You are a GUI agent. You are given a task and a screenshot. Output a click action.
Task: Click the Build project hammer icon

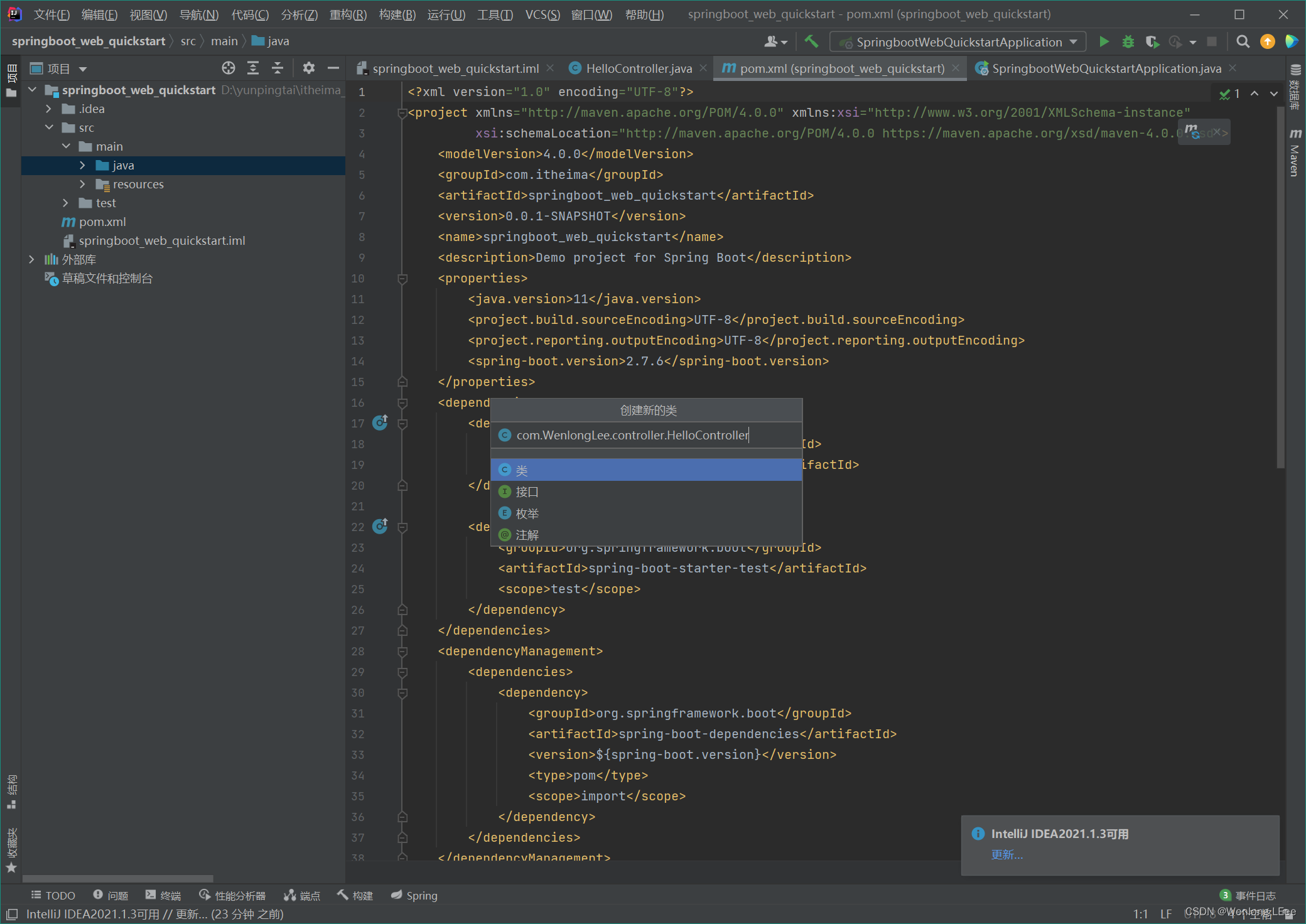pos(811,41)
